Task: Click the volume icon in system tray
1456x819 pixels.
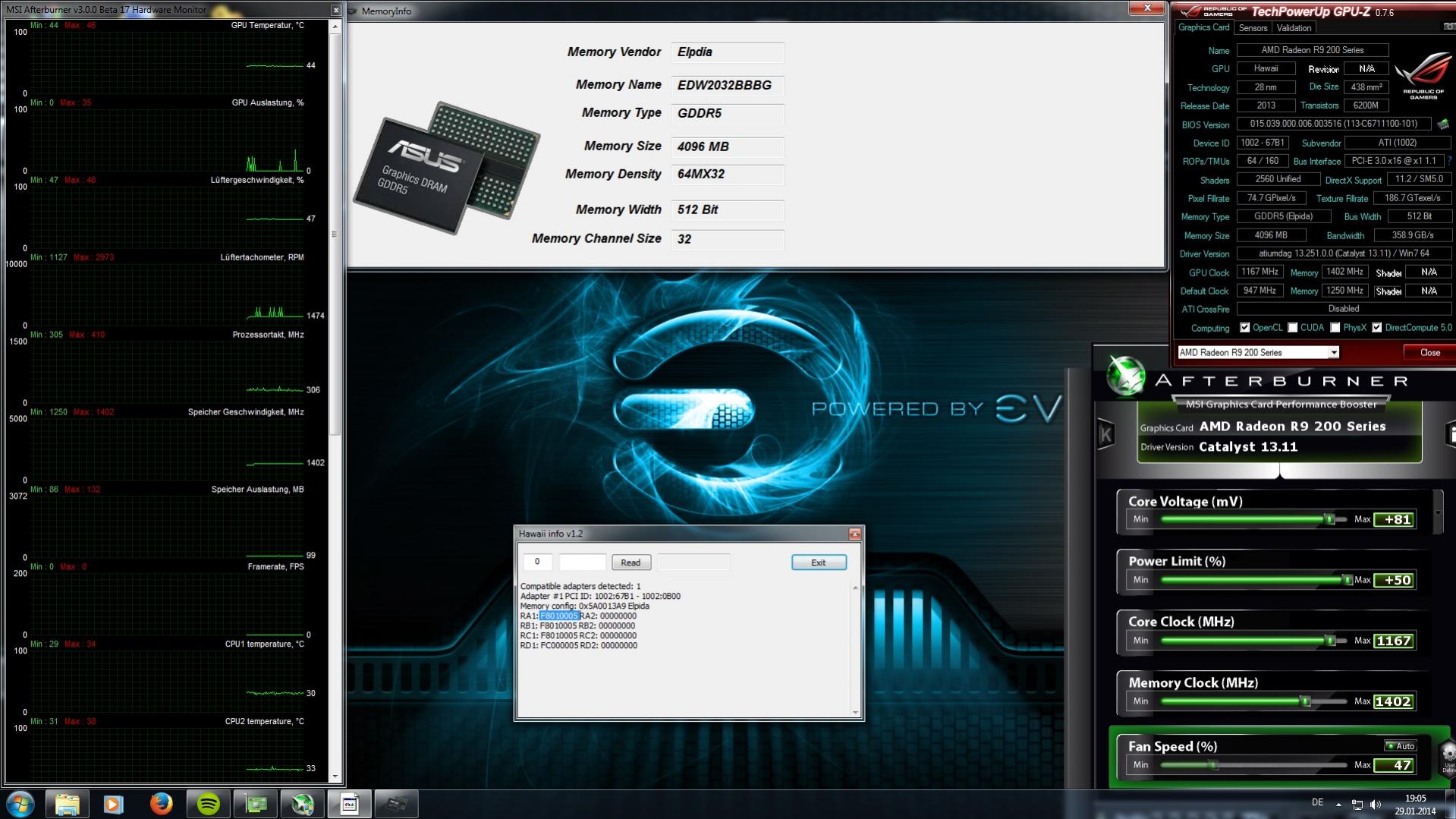Action: pyautogui.click(x=1376, y=805)
